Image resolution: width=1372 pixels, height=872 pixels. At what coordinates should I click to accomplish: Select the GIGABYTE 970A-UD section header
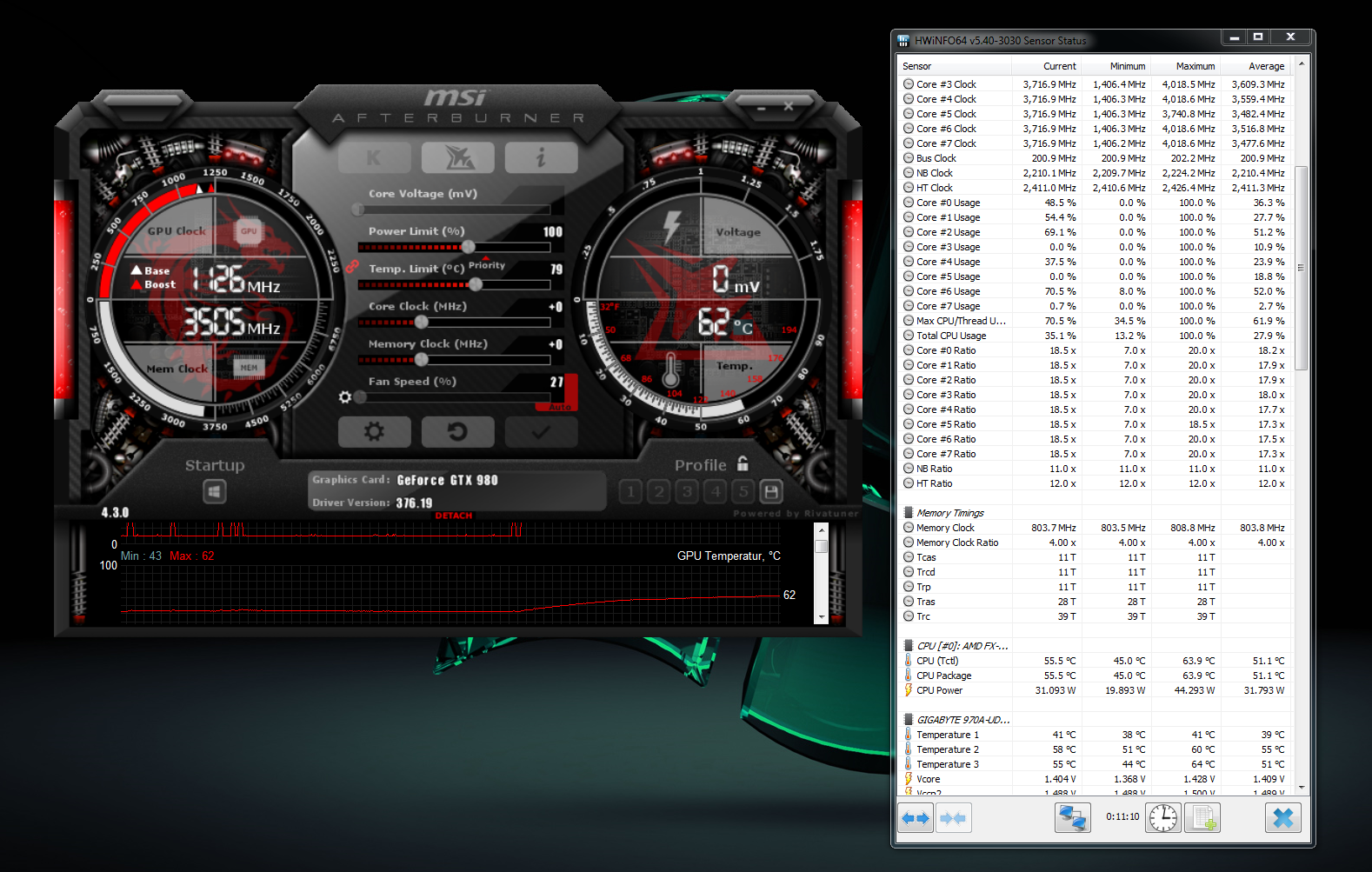pos(1095,720)
